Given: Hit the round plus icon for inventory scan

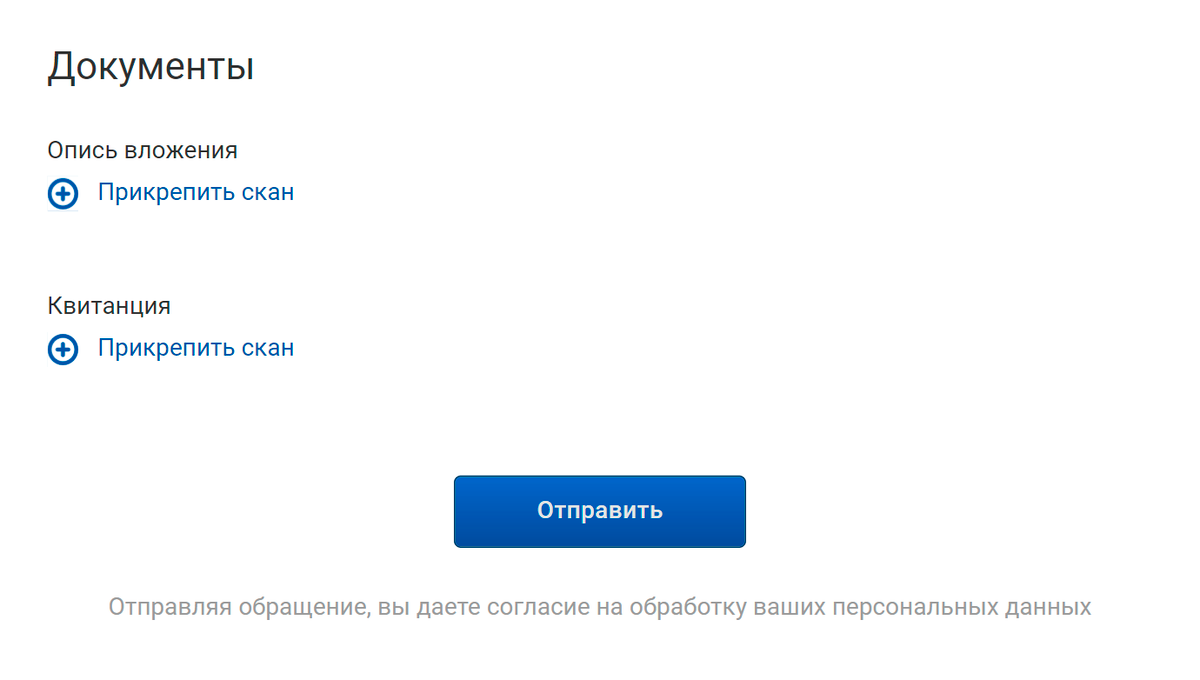Looking at the screenshot, I should pos(63,194).
